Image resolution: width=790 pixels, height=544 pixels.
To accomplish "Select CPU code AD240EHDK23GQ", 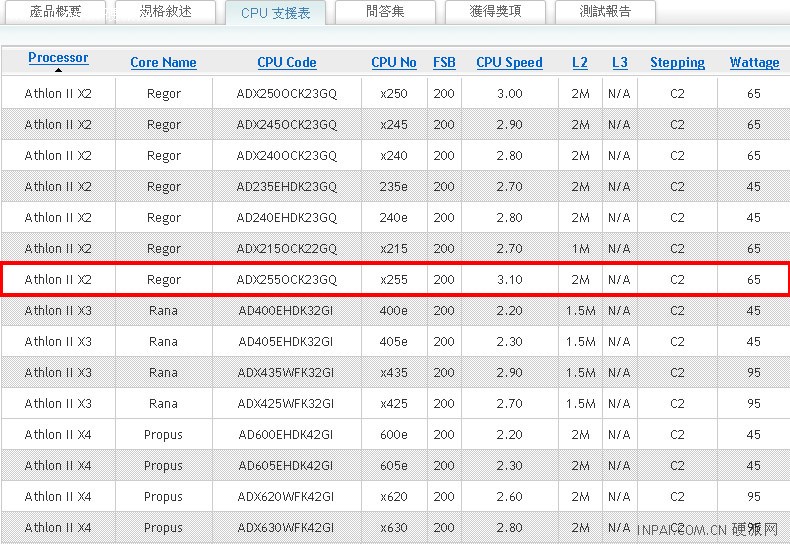I will 287,218.
